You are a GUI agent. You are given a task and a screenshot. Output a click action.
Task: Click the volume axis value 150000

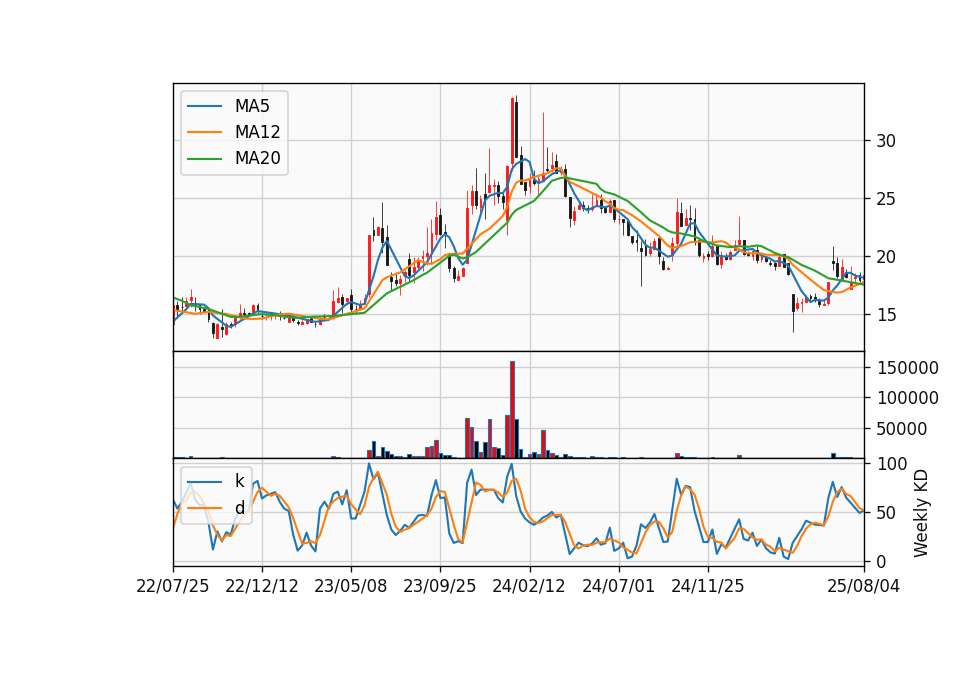(x=907, y=368)
